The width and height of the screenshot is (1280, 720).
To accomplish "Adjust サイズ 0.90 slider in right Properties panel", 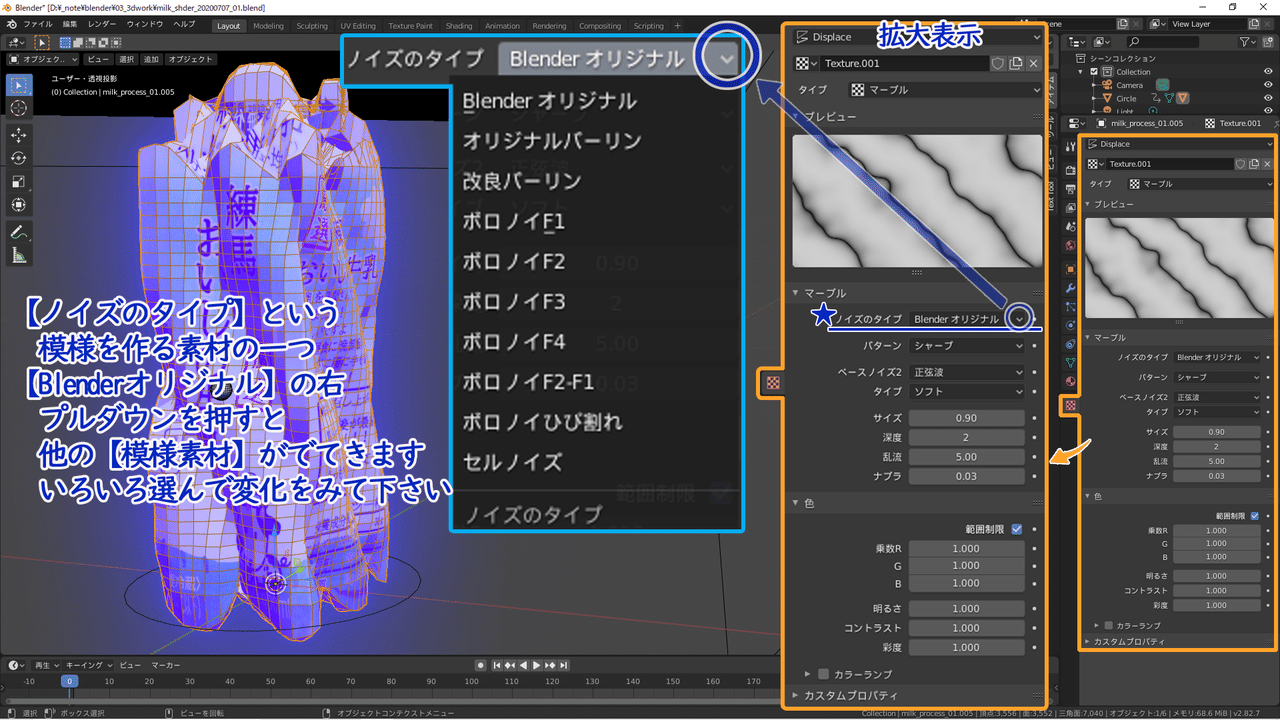I will tap(1215, 431).
